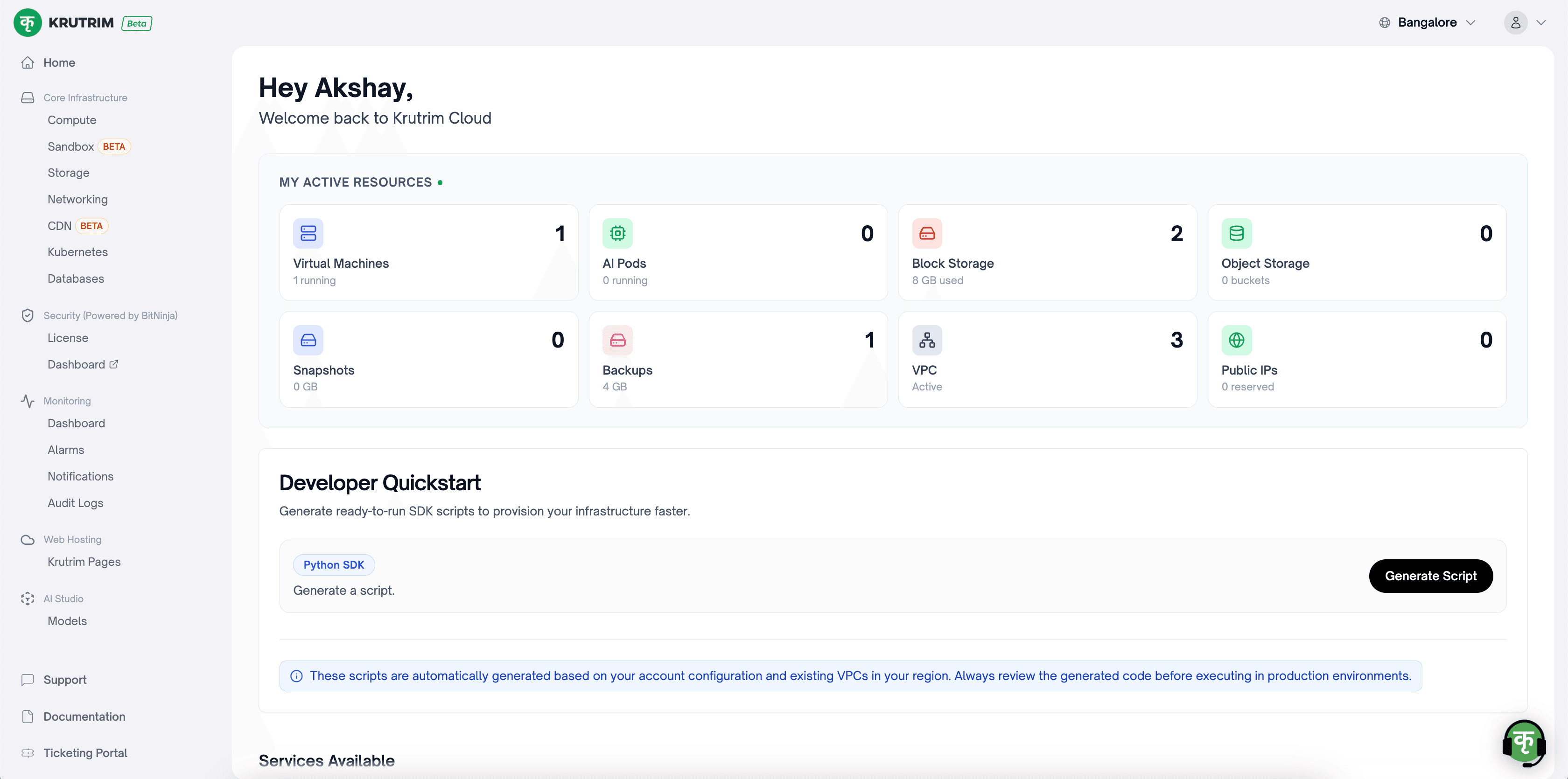
Task: Open Krutrim Pages link
Action: pyautogui.click(x=84, y=562)
